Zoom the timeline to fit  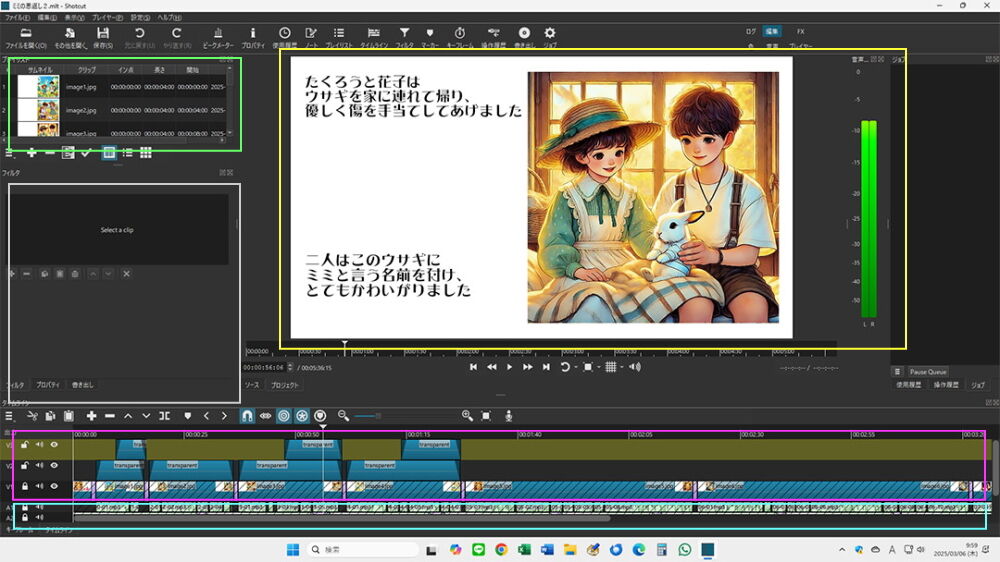pos(486,416)
